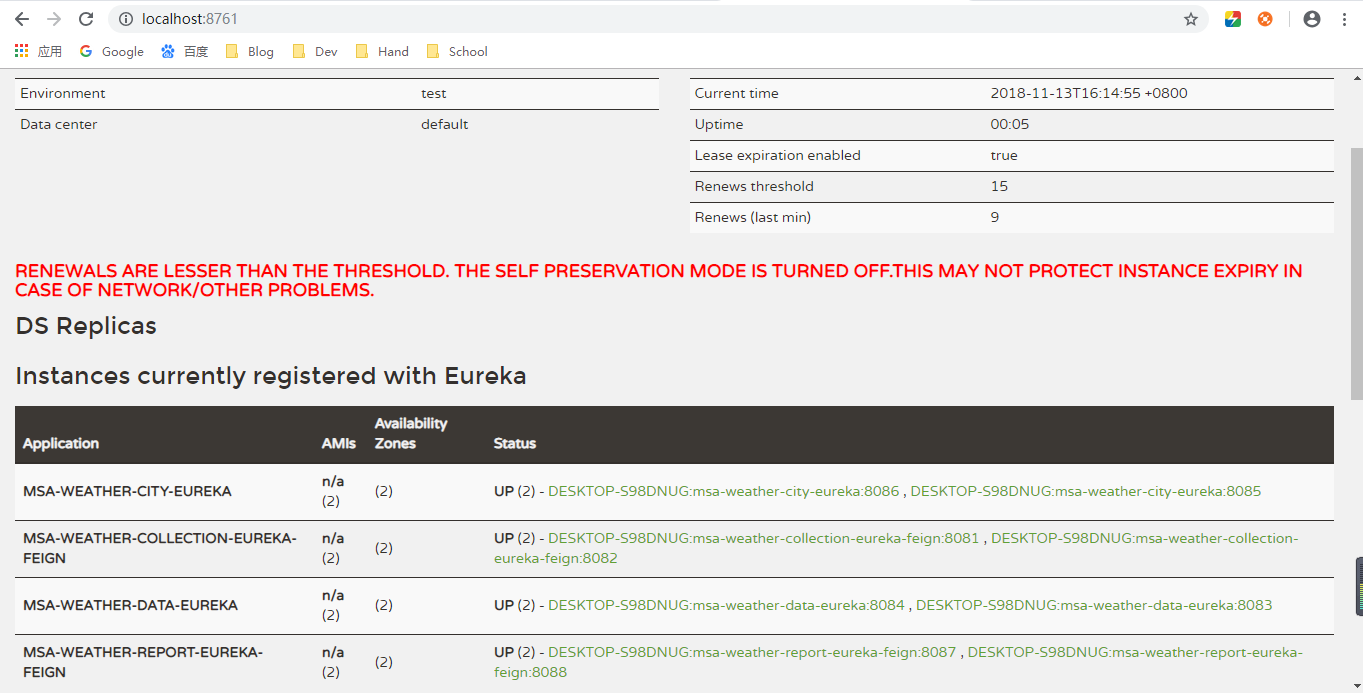Image resolution: width=1363 pixels, height=693 pixels.
Task: Reload the page with refresh icon
Action: click(x=86, y=19)
